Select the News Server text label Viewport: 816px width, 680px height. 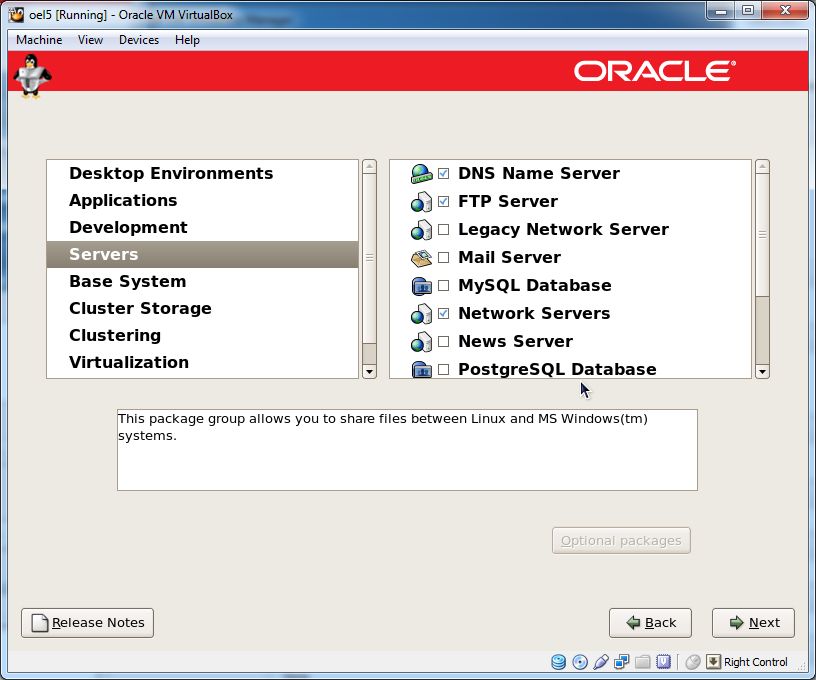(515, 341)
